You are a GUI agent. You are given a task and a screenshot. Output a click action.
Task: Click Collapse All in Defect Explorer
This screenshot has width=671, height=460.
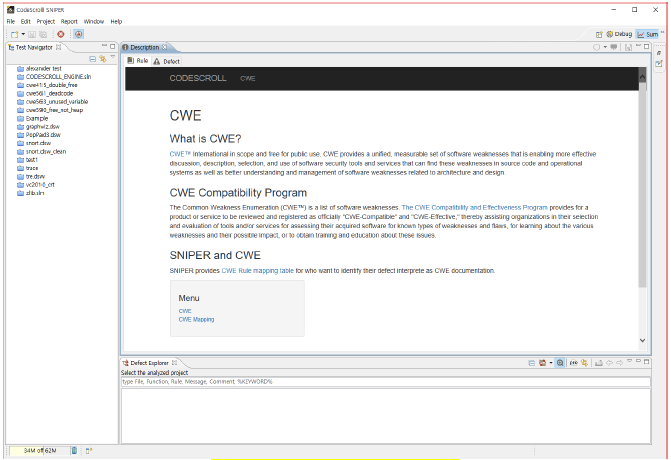[x=531, y=363]
